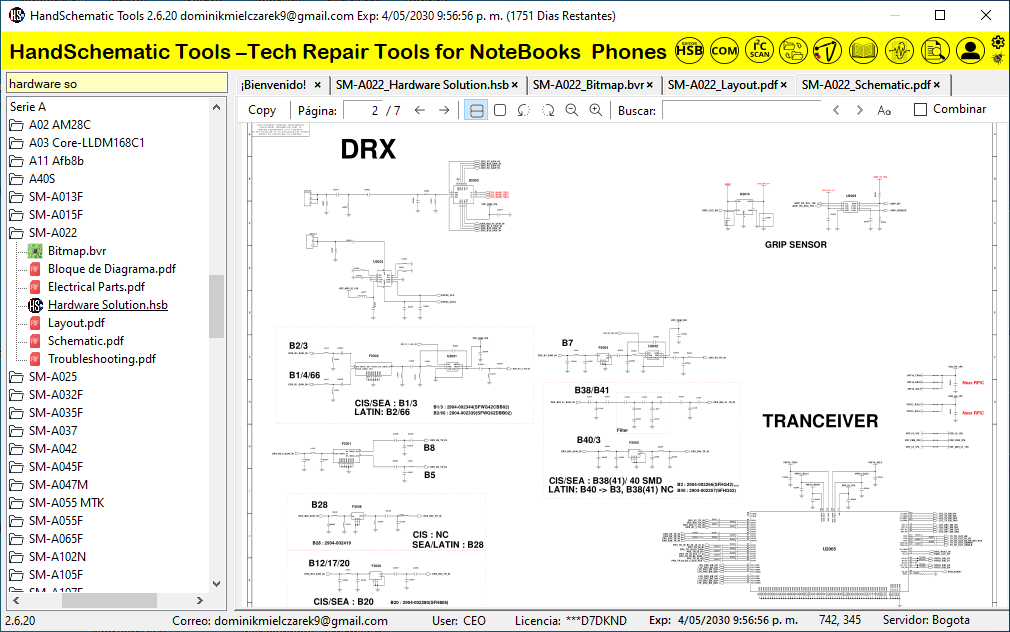Open Bitmap.bvr in the tree

pyautogui.click(x=77, y=251)
